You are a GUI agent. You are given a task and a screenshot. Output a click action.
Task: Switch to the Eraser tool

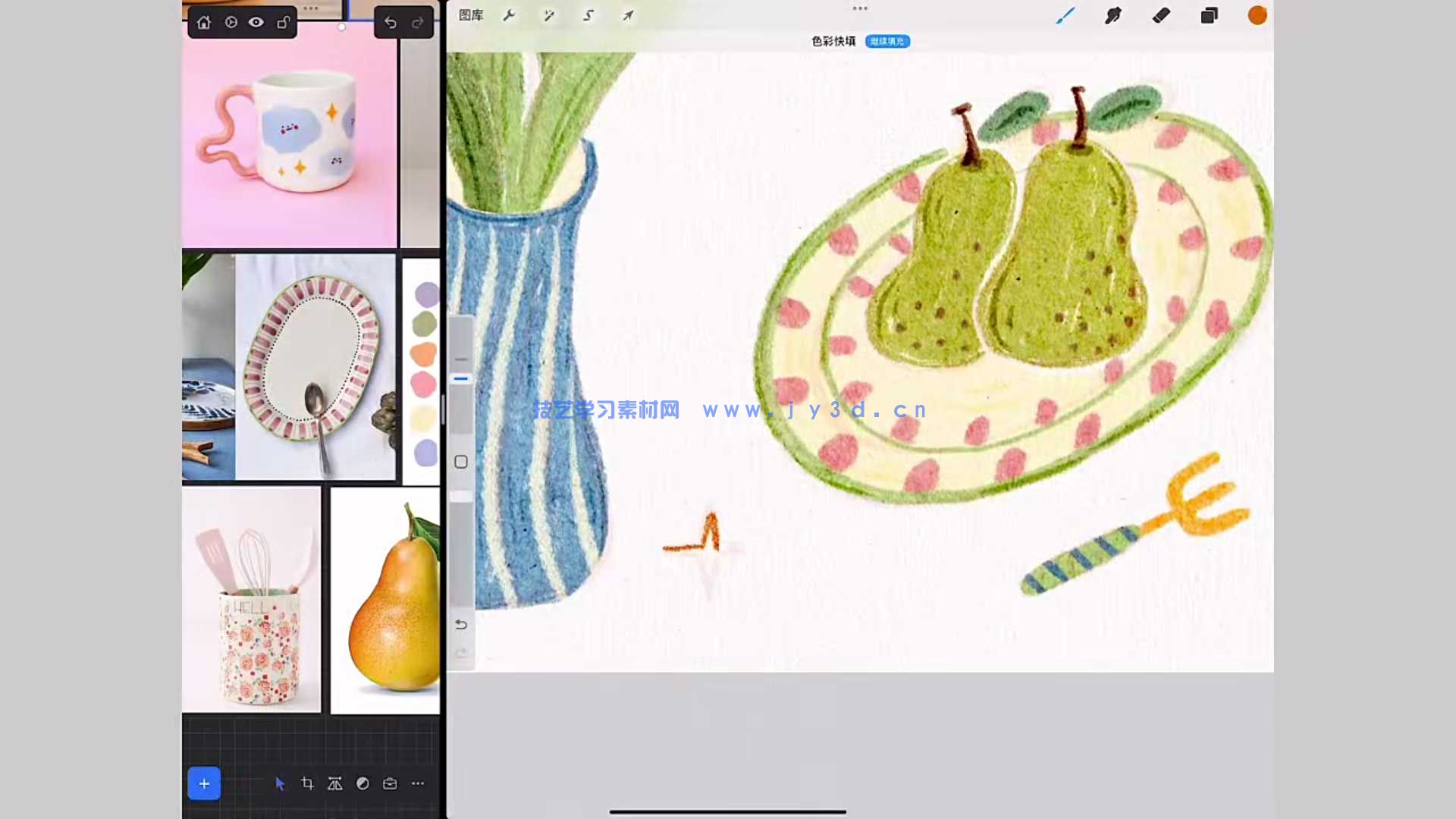coord(1161,15)
